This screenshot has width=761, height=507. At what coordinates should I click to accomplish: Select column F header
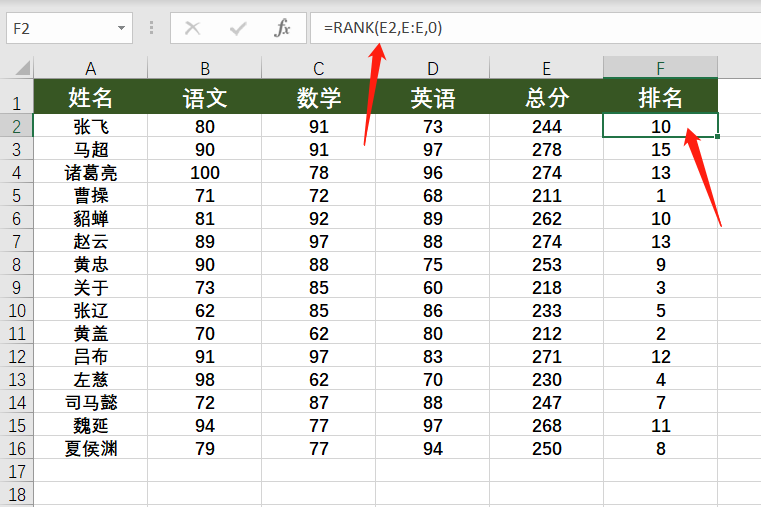coord(661,68)
